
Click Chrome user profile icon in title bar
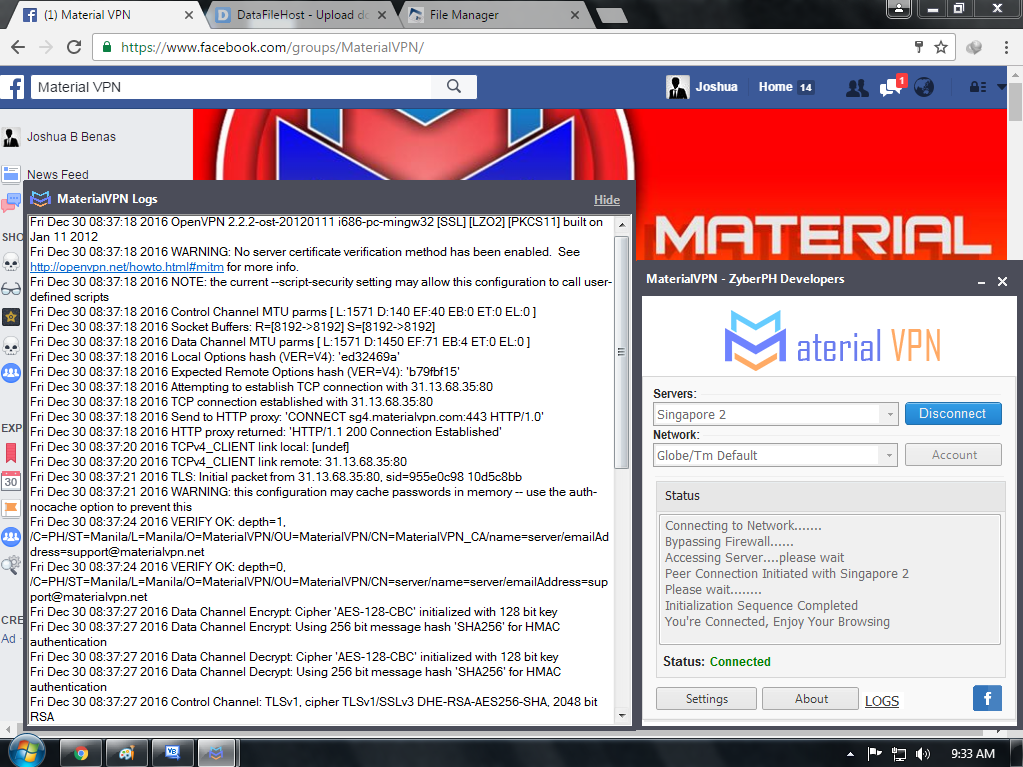pyautogui.click(x=899, y=8)
